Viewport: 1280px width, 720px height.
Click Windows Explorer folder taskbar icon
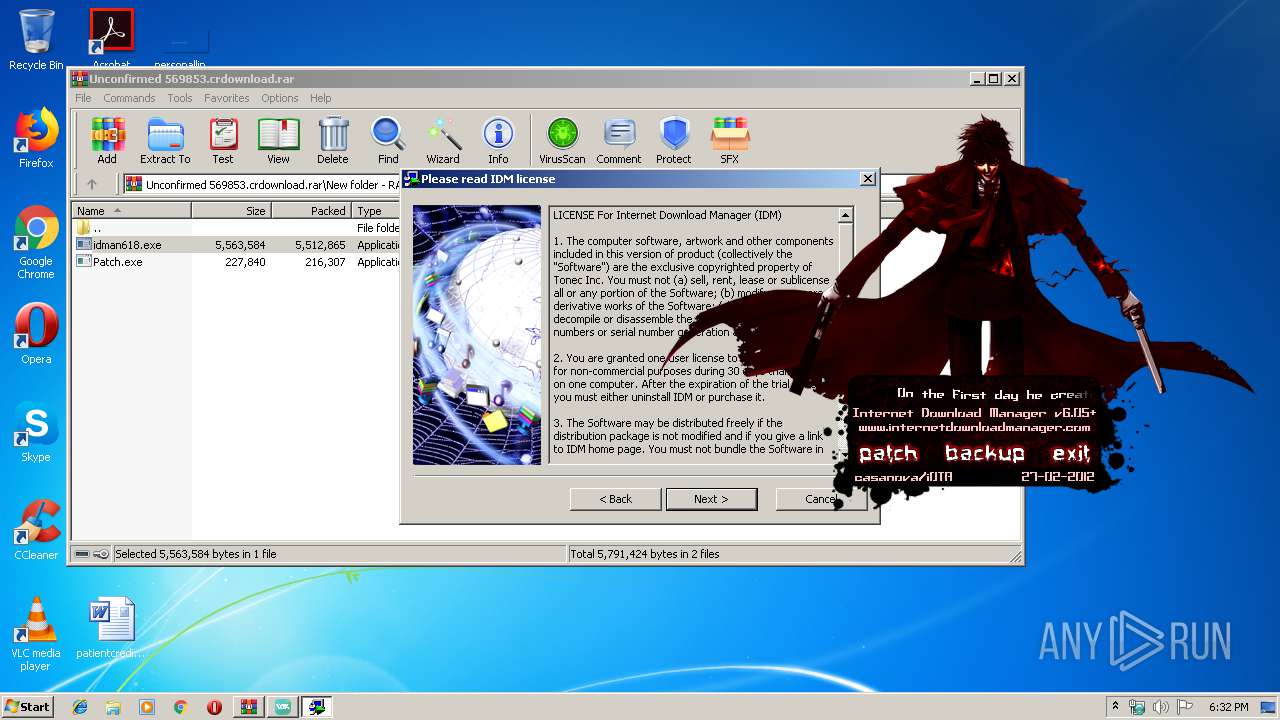click(113, 707)
